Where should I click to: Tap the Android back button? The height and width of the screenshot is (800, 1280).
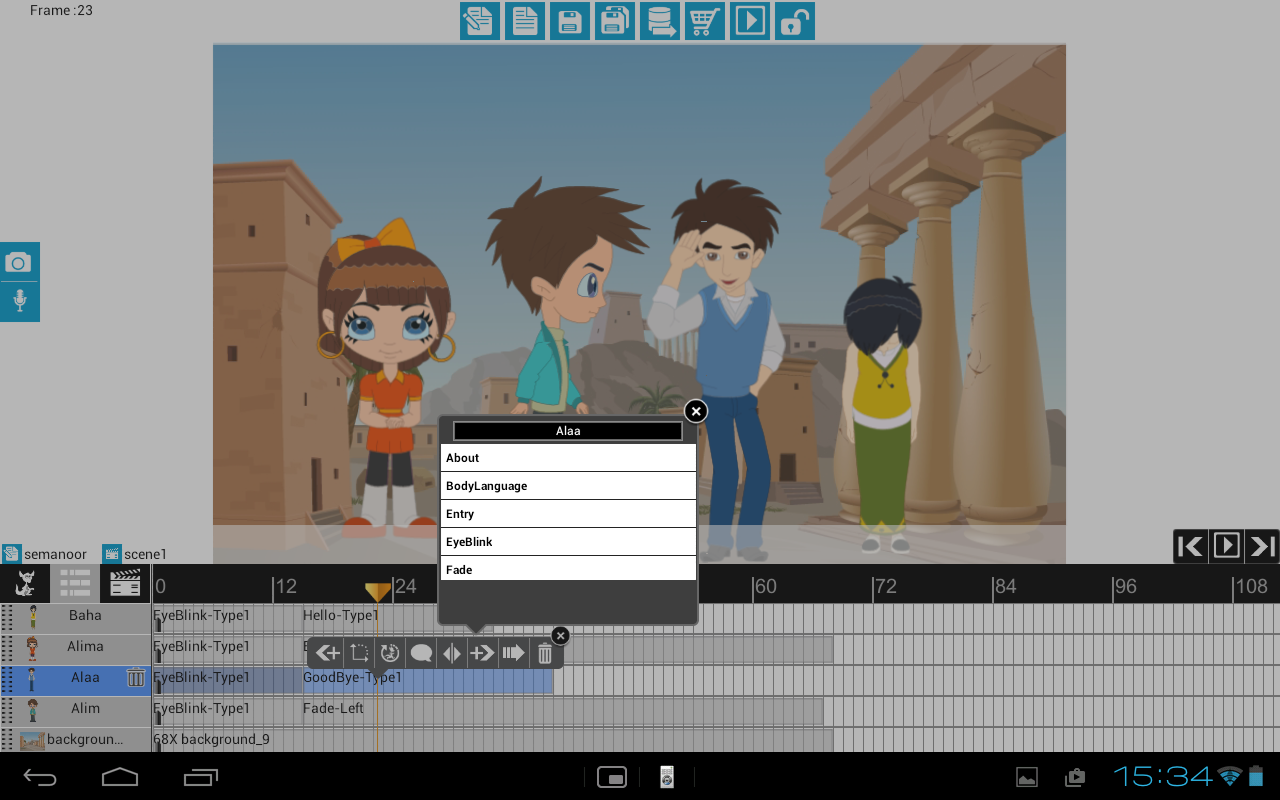pos(41,776)
